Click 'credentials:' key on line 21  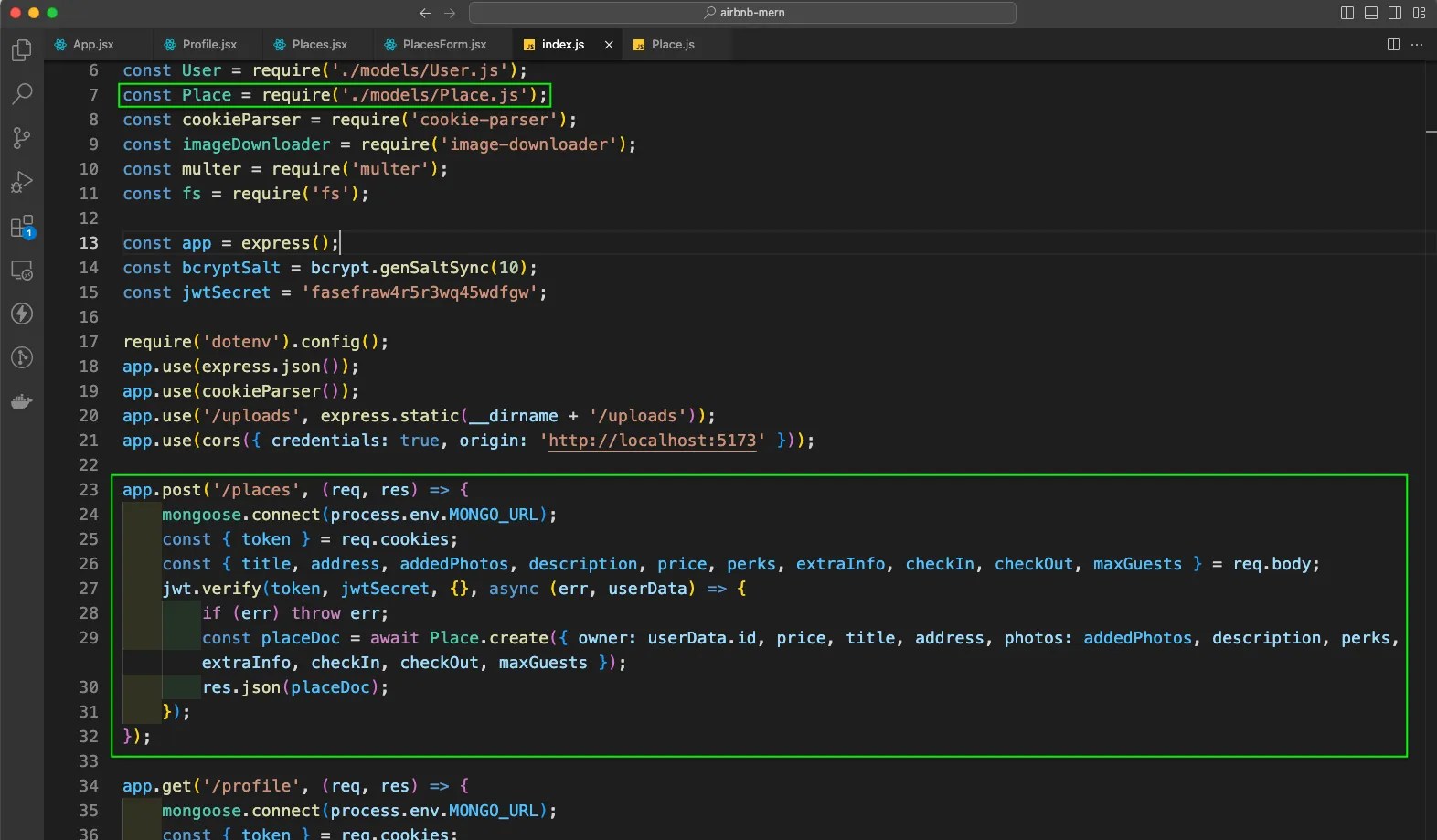(x=330, y=441)
